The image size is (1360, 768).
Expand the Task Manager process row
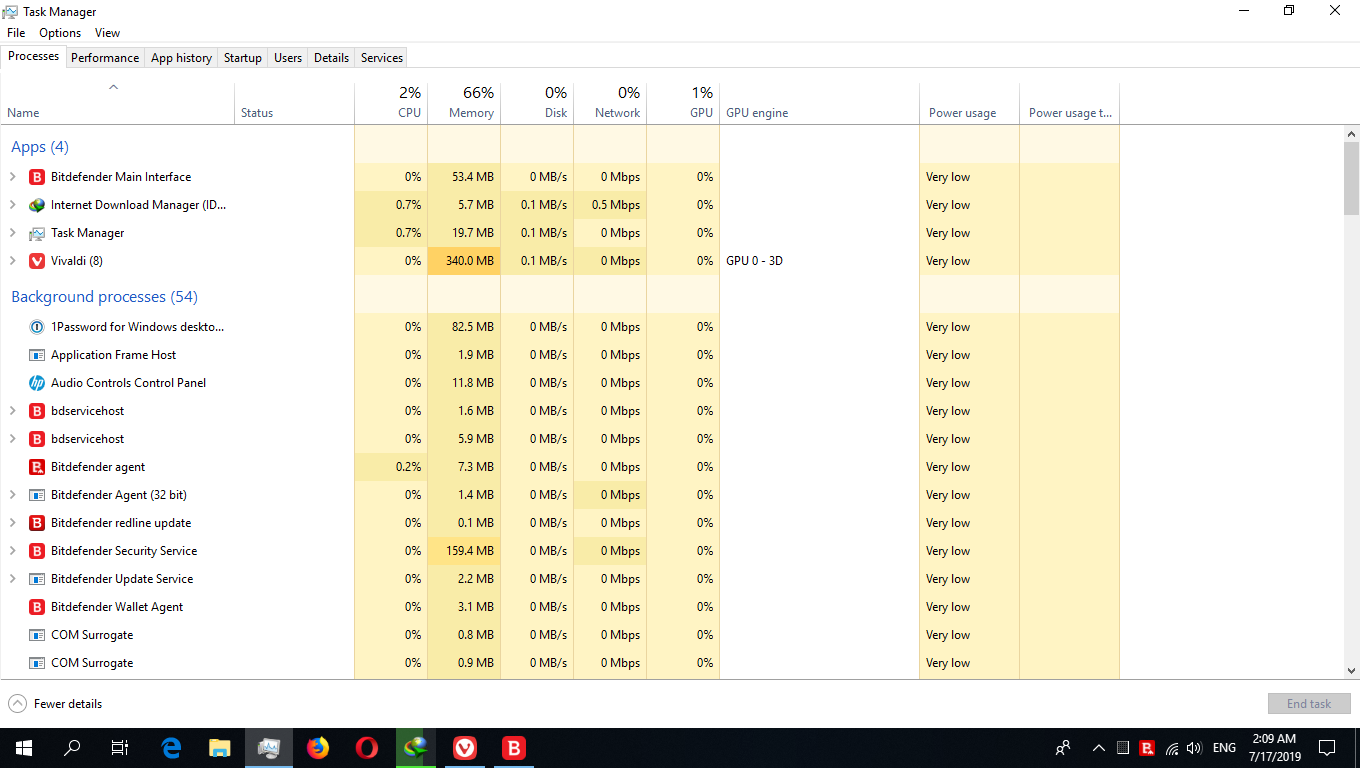12,233
